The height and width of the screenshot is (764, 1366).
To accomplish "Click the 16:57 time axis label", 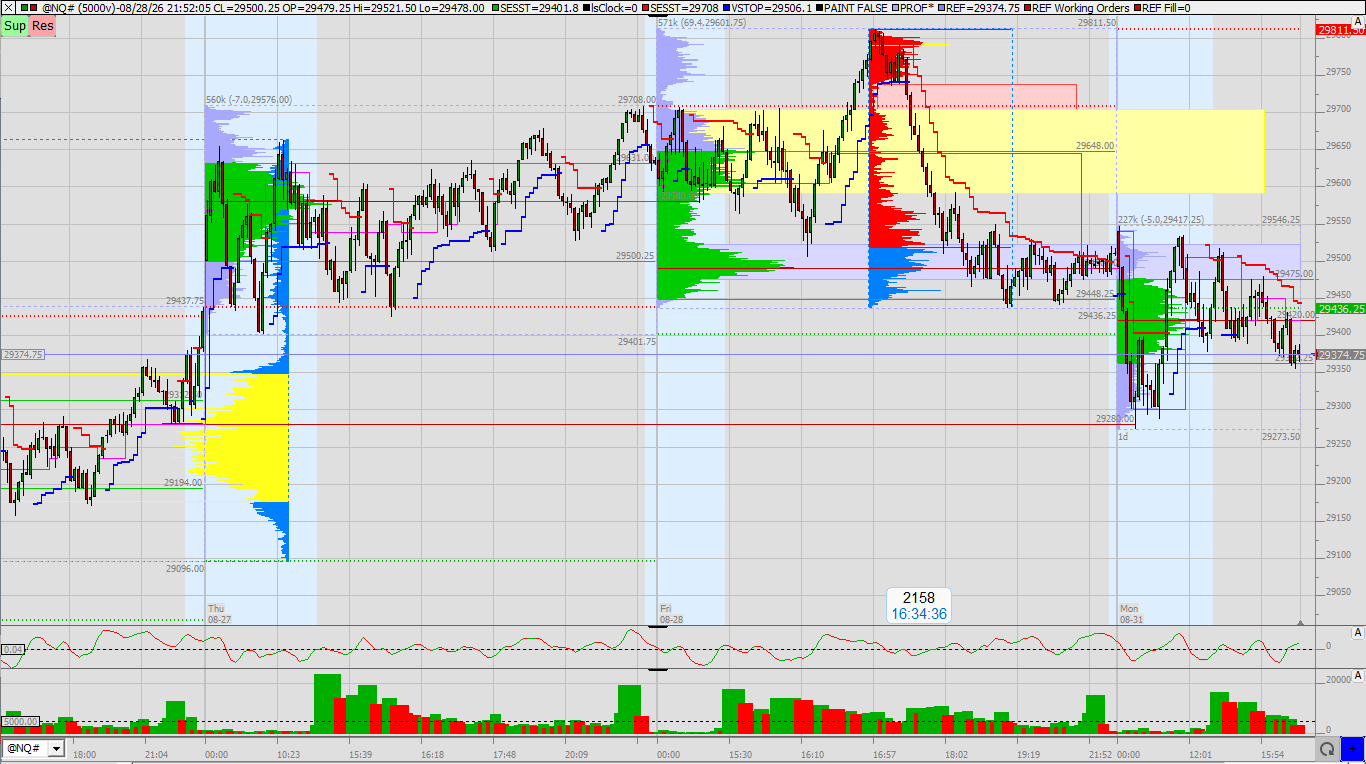I will click(x=884, y=755).
